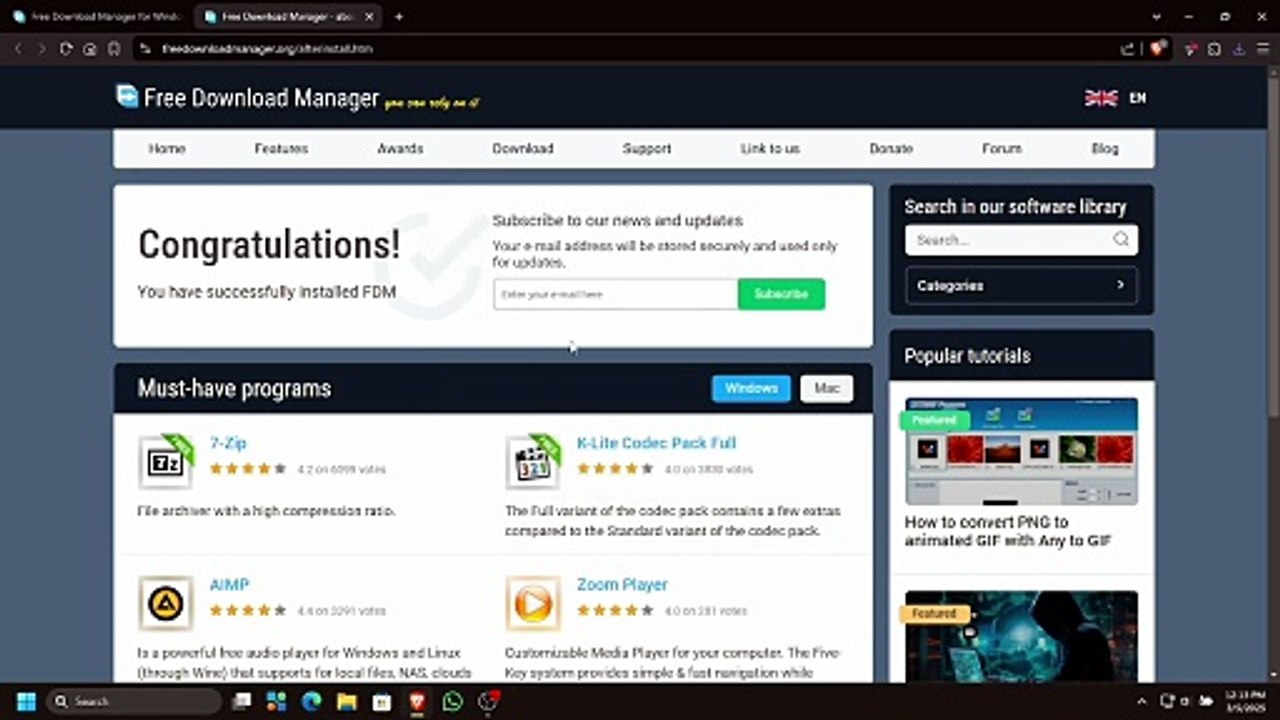1280x720 pixels.
Task: Reload the page with the refresh icon
Action: 66,48
